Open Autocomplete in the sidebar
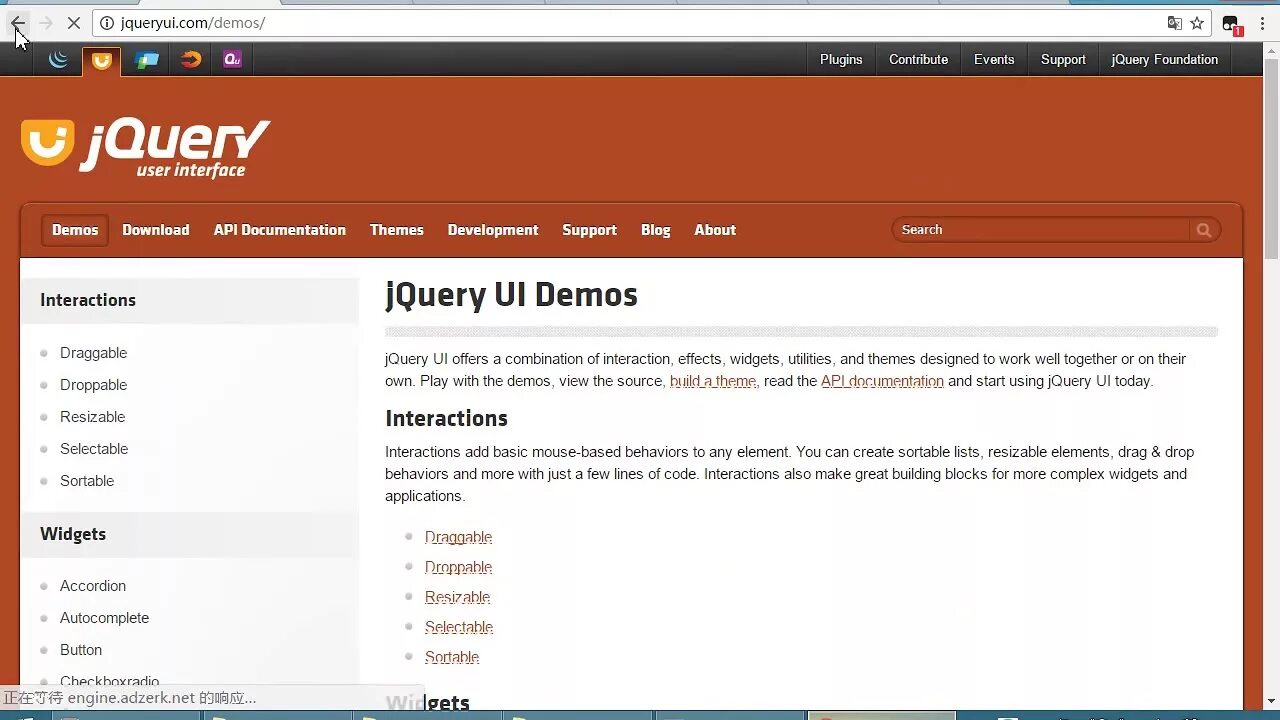Screen dimensions: 1280x720 [x=104, y=618]
